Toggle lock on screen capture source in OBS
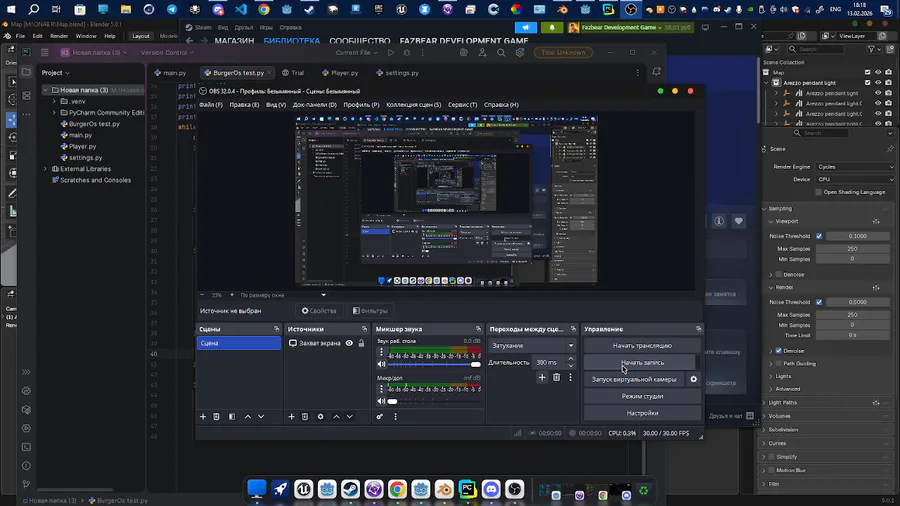Image resolution: width=900 pixels, height=506 pixels. click(361, 343)
